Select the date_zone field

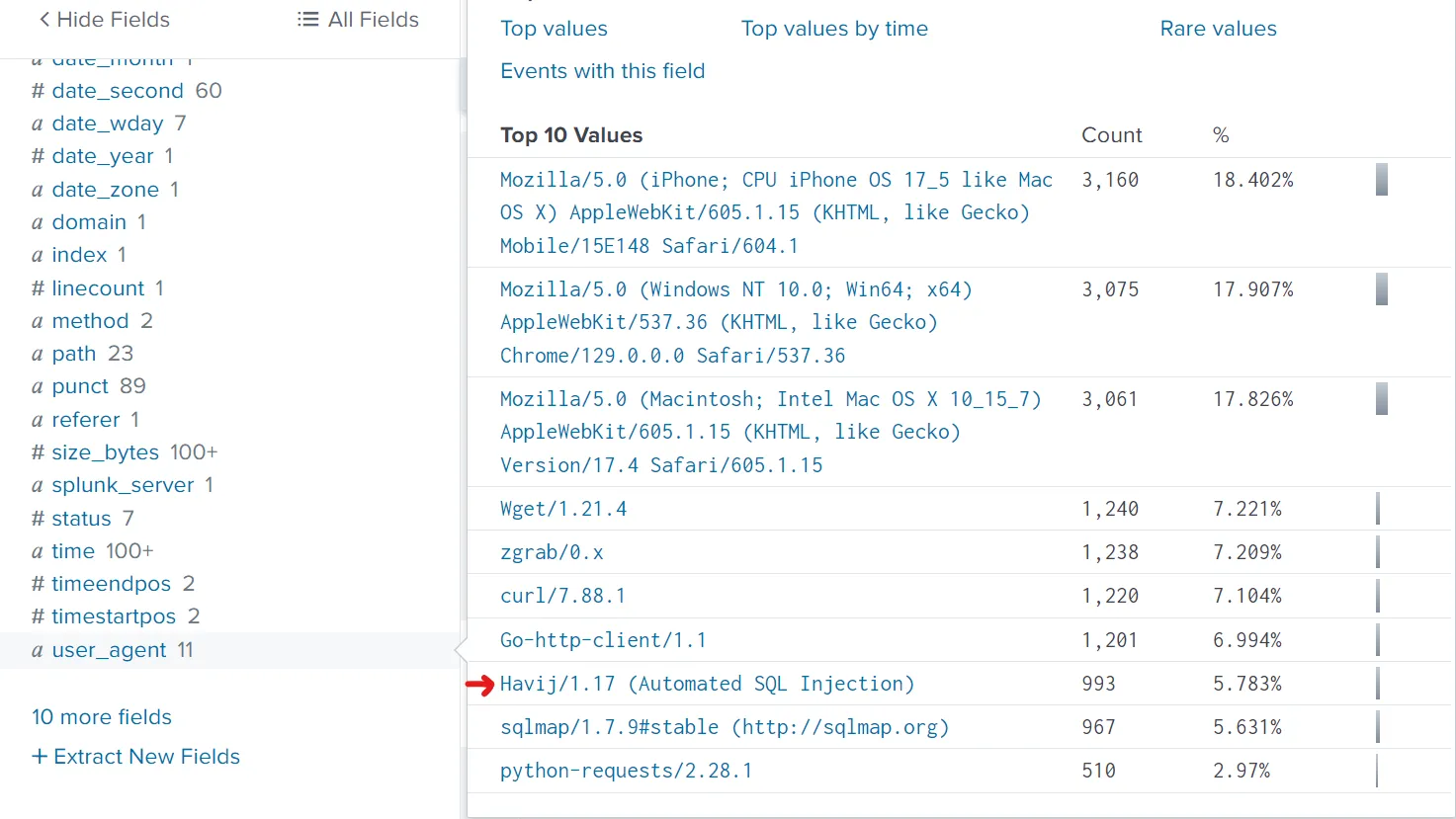click(x=105, y=190)
